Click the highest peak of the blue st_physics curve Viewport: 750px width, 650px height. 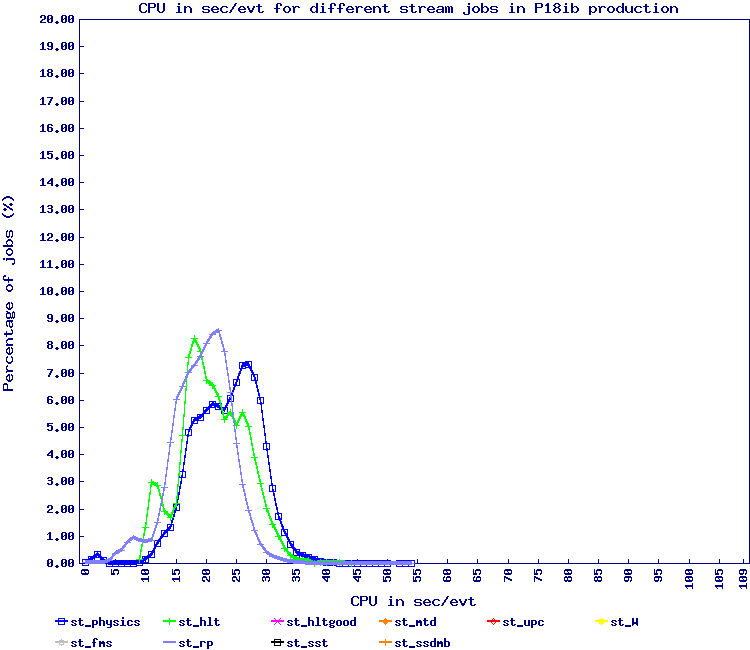tap(247, 364)
